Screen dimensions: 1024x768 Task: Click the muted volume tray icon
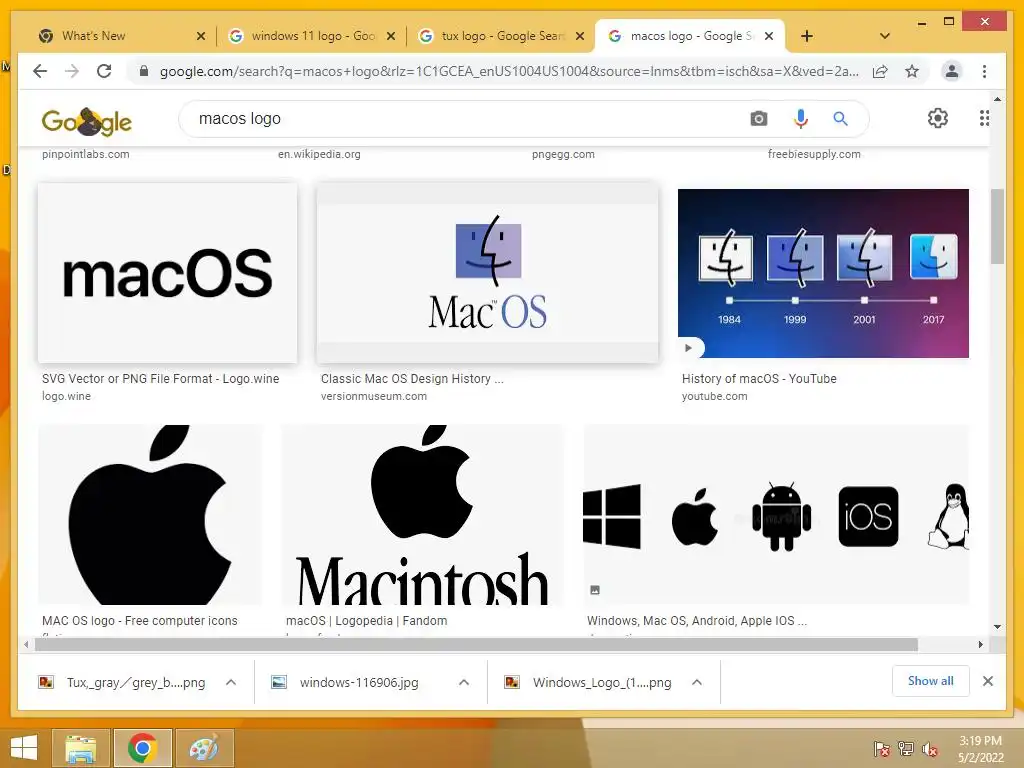pos(930,749)
